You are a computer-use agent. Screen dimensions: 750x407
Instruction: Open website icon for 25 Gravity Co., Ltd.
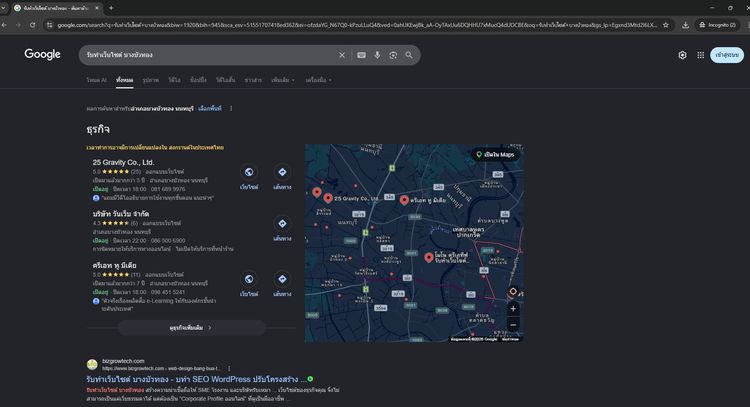pos(249,172)
